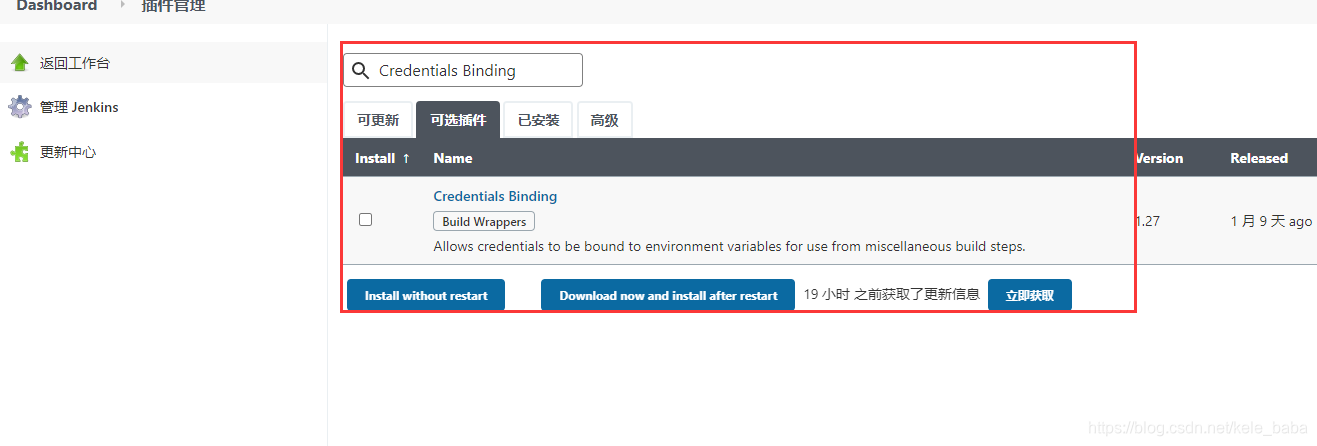Click the 1 月 9 天 ago release date
This screenshot has height=446, width=1317.
1271,221
